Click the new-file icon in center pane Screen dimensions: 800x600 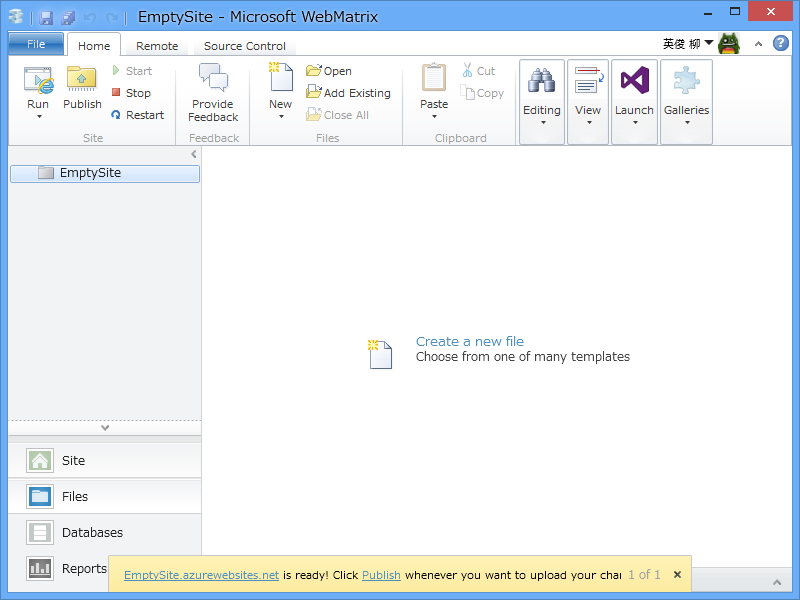click(x=380, y=354)
